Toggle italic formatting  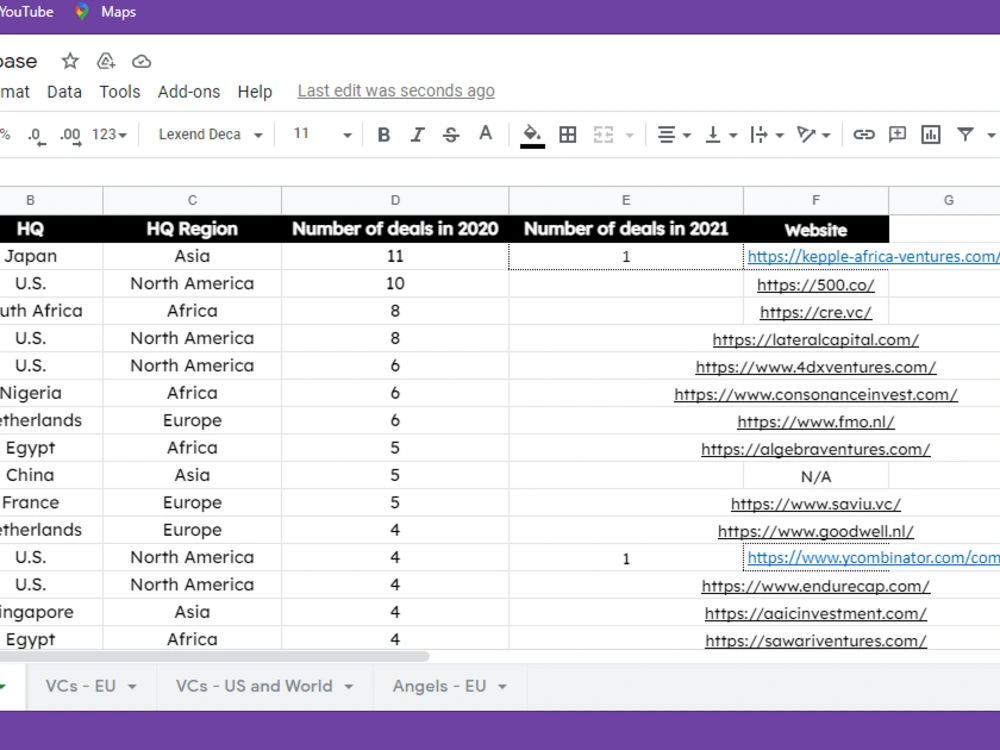click(x=417, y=135)
